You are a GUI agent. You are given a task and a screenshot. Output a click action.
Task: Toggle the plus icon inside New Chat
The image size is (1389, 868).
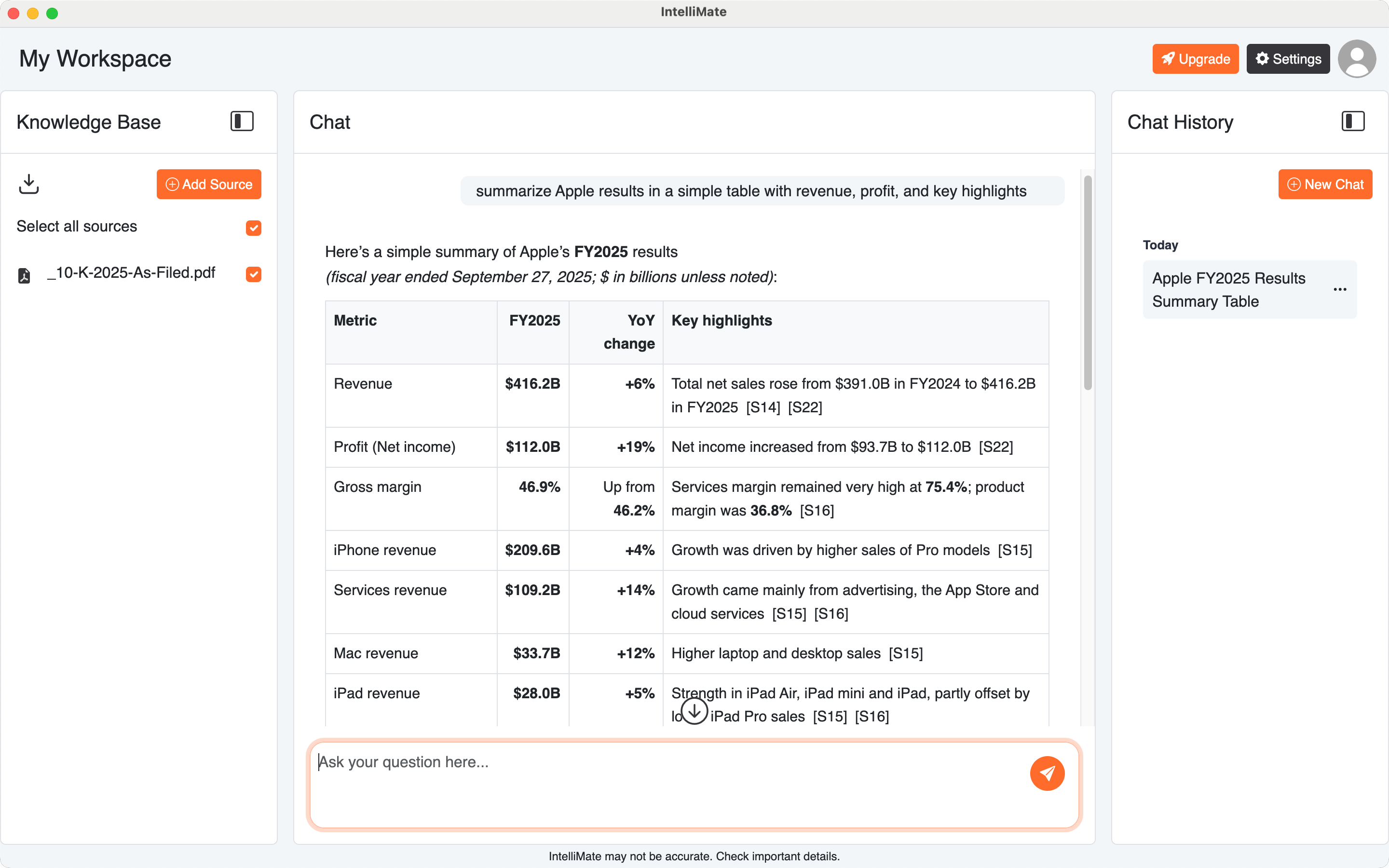click(1294, 184)
